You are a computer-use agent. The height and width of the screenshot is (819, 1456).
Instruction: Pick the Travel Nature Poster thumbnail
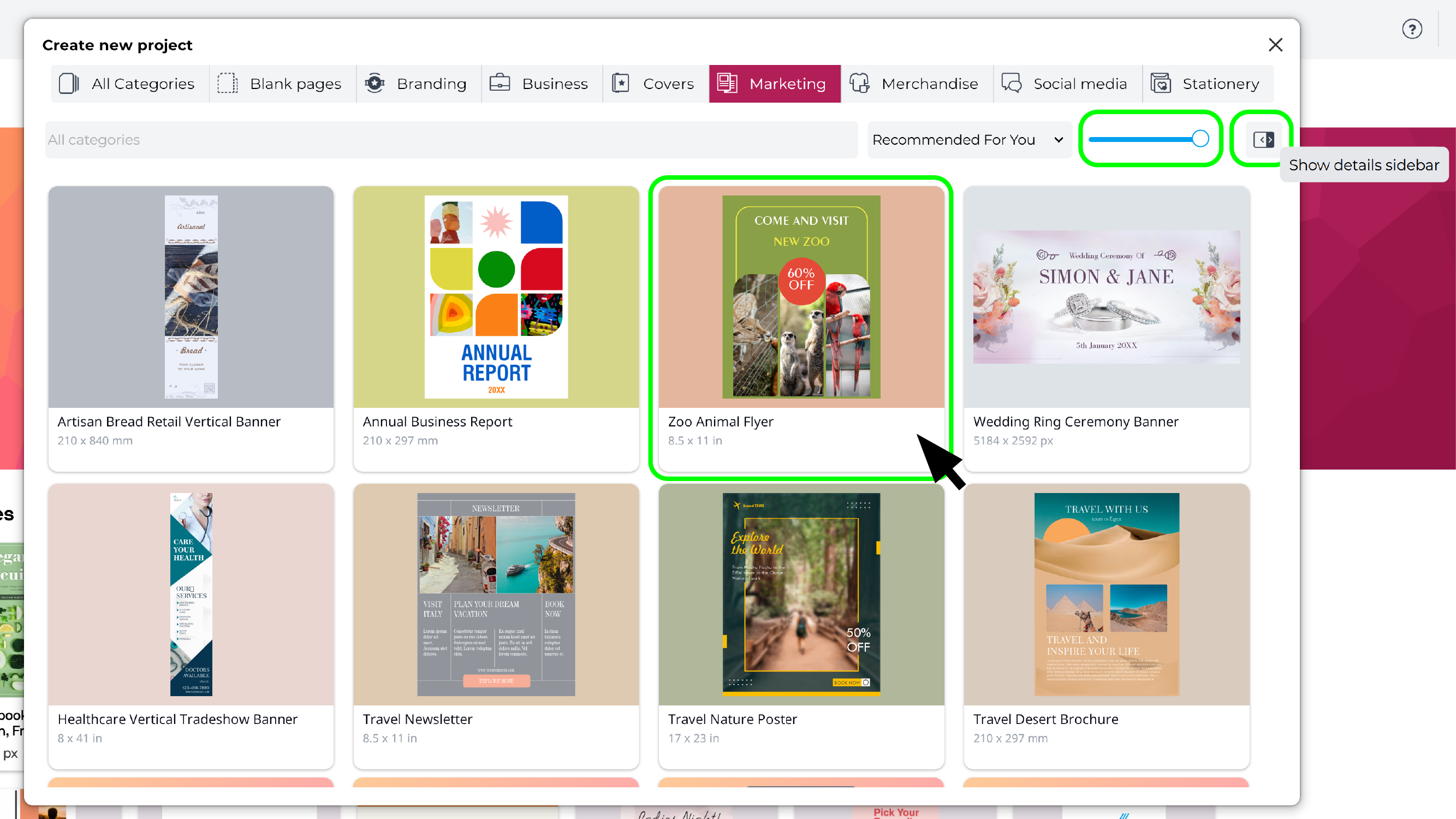tap(801, 594)
